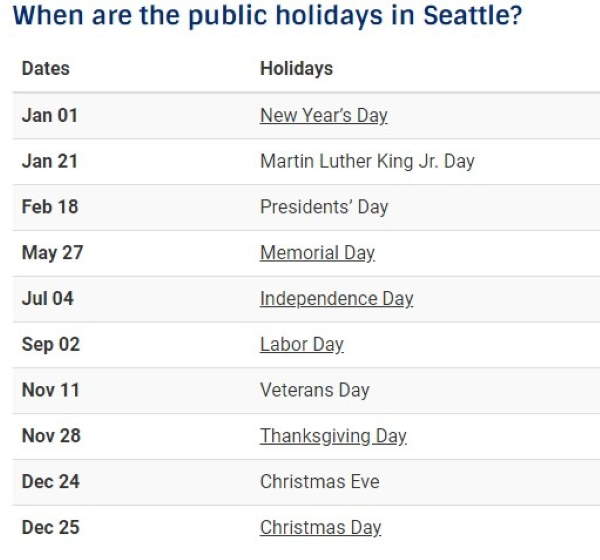600x560 pixels.
Task: Open the Thanksgiving Day link
Action: click(x=333, y=436)
